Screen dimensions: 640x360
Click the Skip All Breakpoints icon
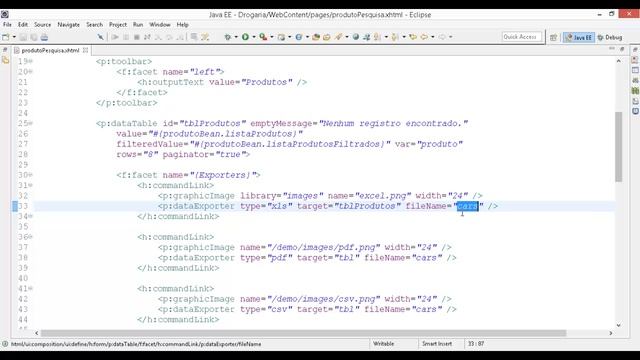(x=100, y=37)
